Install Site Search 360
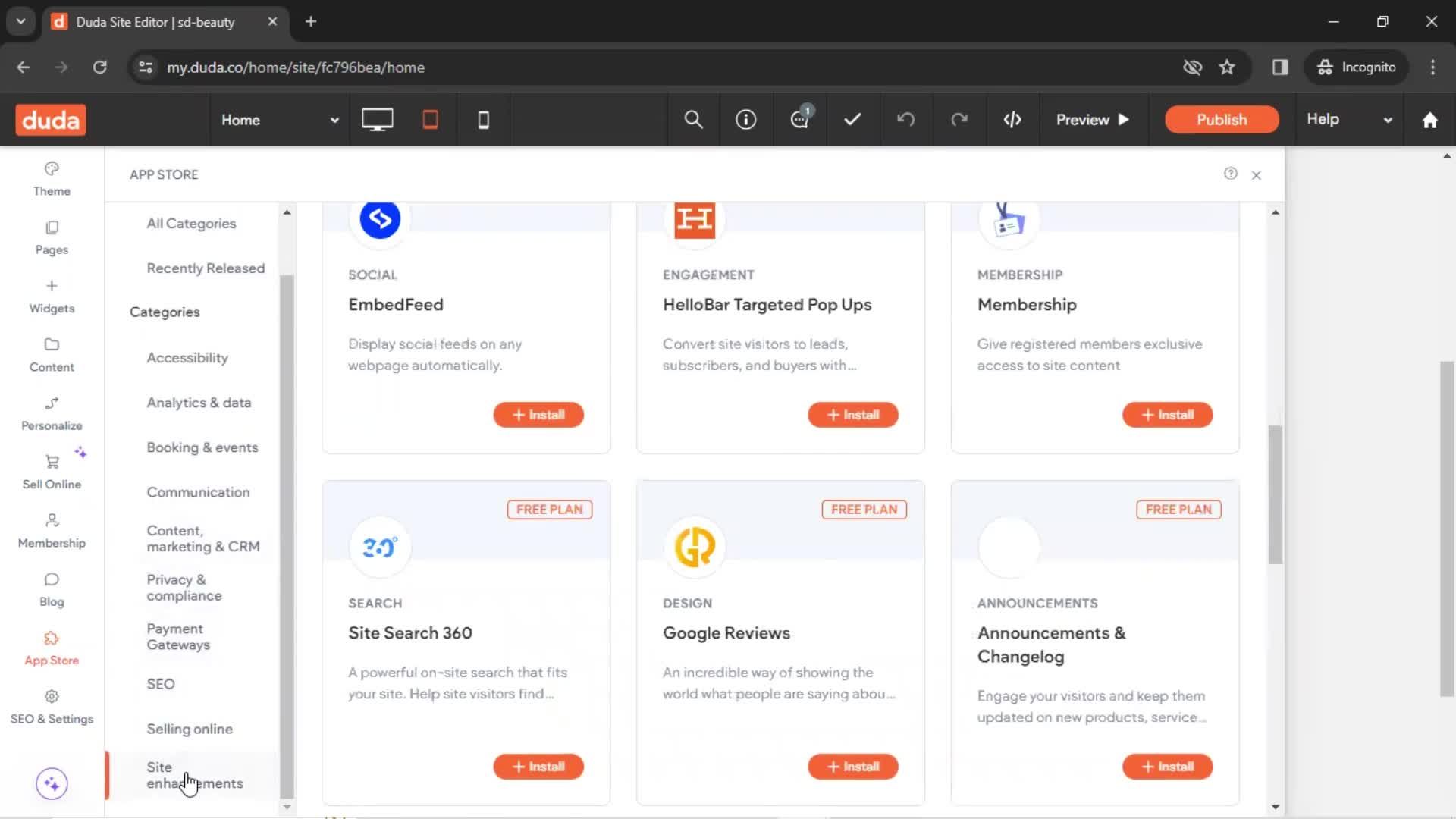The height and width of the screenshot is (819, 1456). pos(538,767)
